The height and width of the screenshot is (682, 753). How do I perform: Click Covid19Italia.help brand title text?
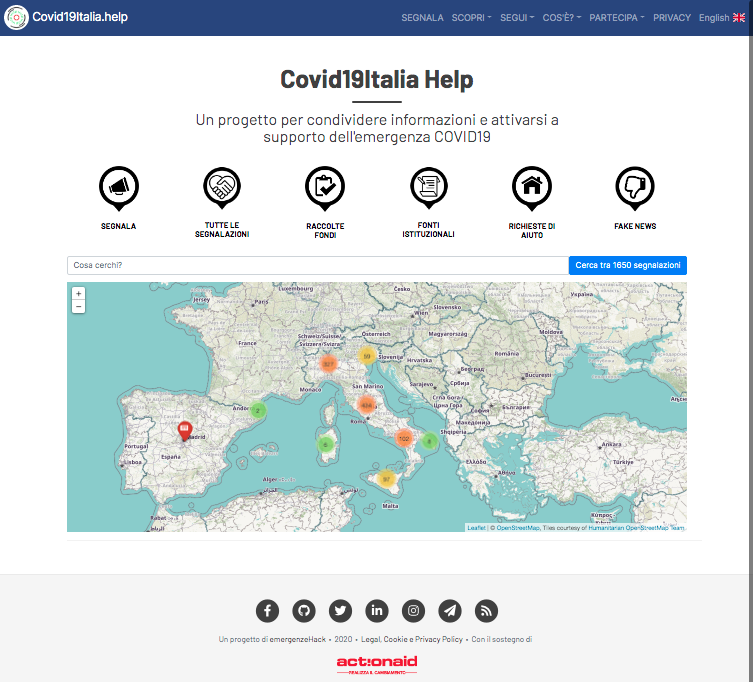point(80,17)
